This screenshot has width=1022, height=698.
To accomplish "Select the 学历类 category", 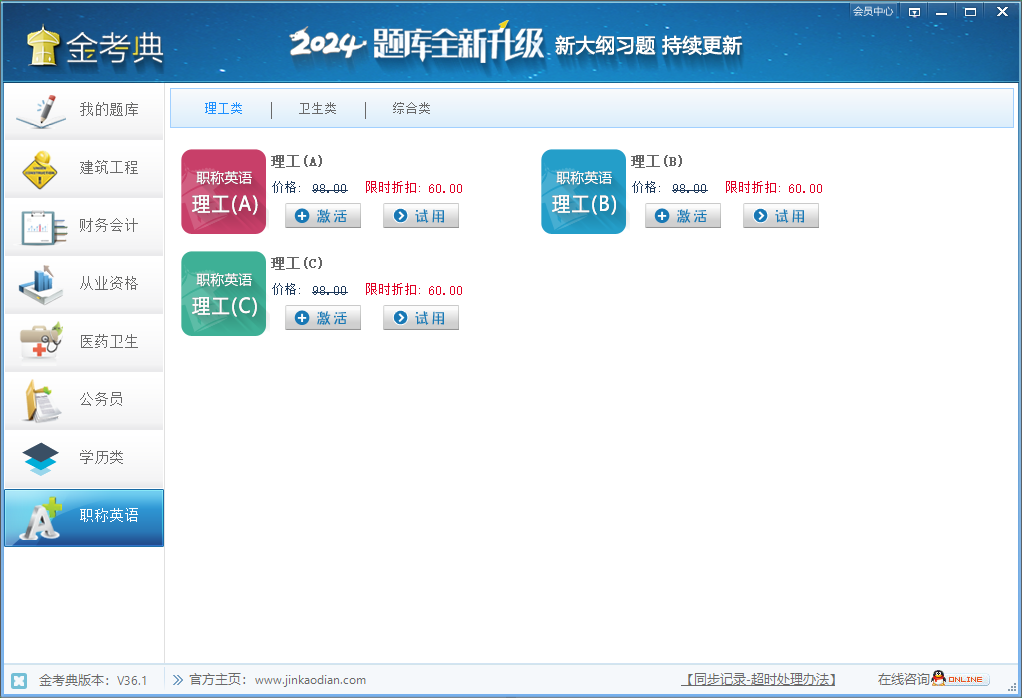I will click(84, 459).
